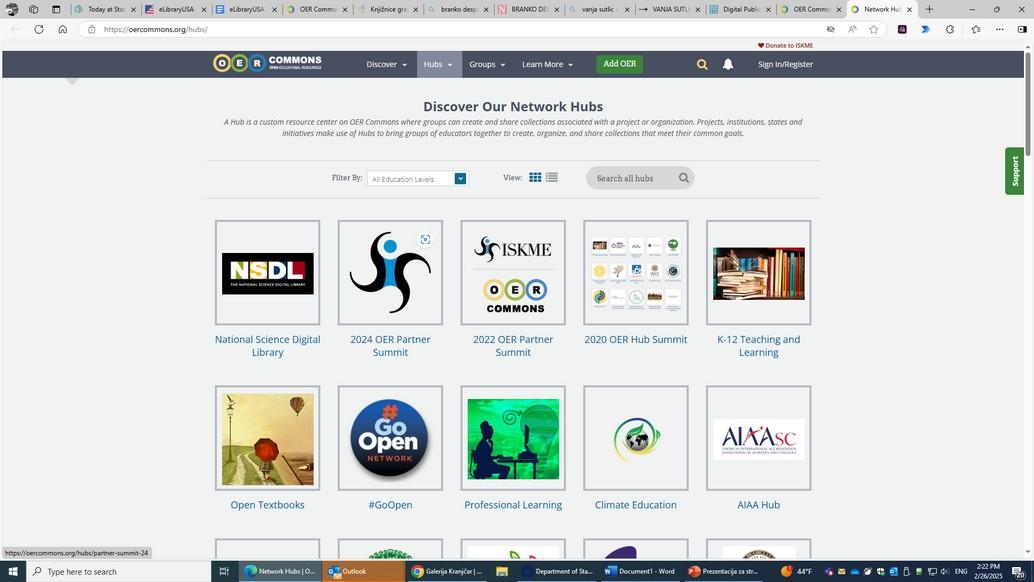Screen dimensions: 1034x582
Task: Open a new browser tab
Action: [929, 9]
